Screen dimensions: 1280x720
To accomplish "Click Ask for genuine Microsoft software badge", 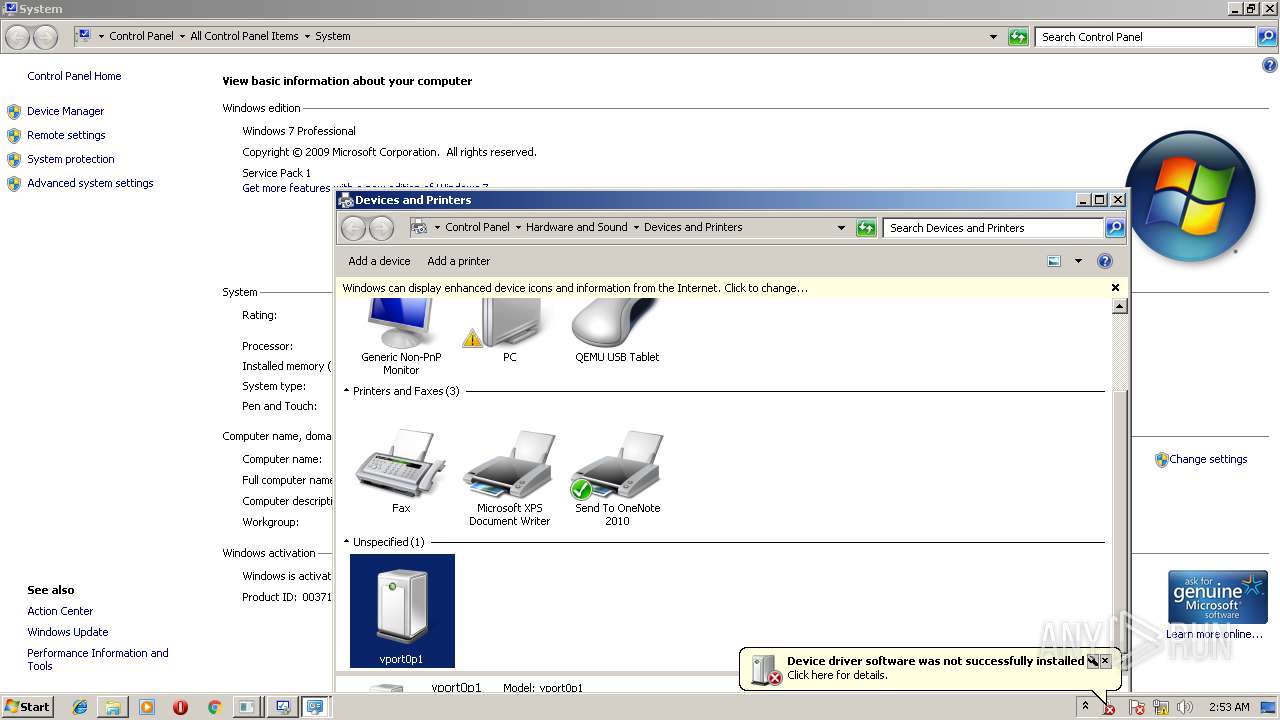I will [1218, 597].
